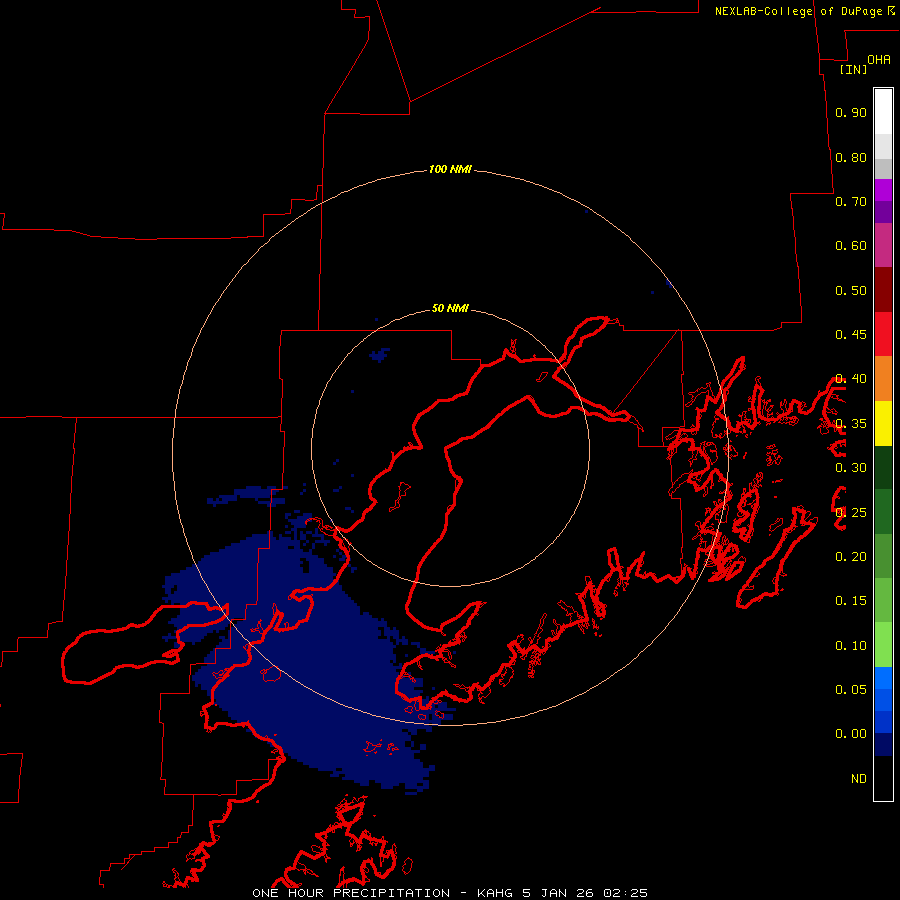Select the bright magenta legend swatch
This screenshot has height=900, width=900.
pyautogui.click(x=883, y=190)
